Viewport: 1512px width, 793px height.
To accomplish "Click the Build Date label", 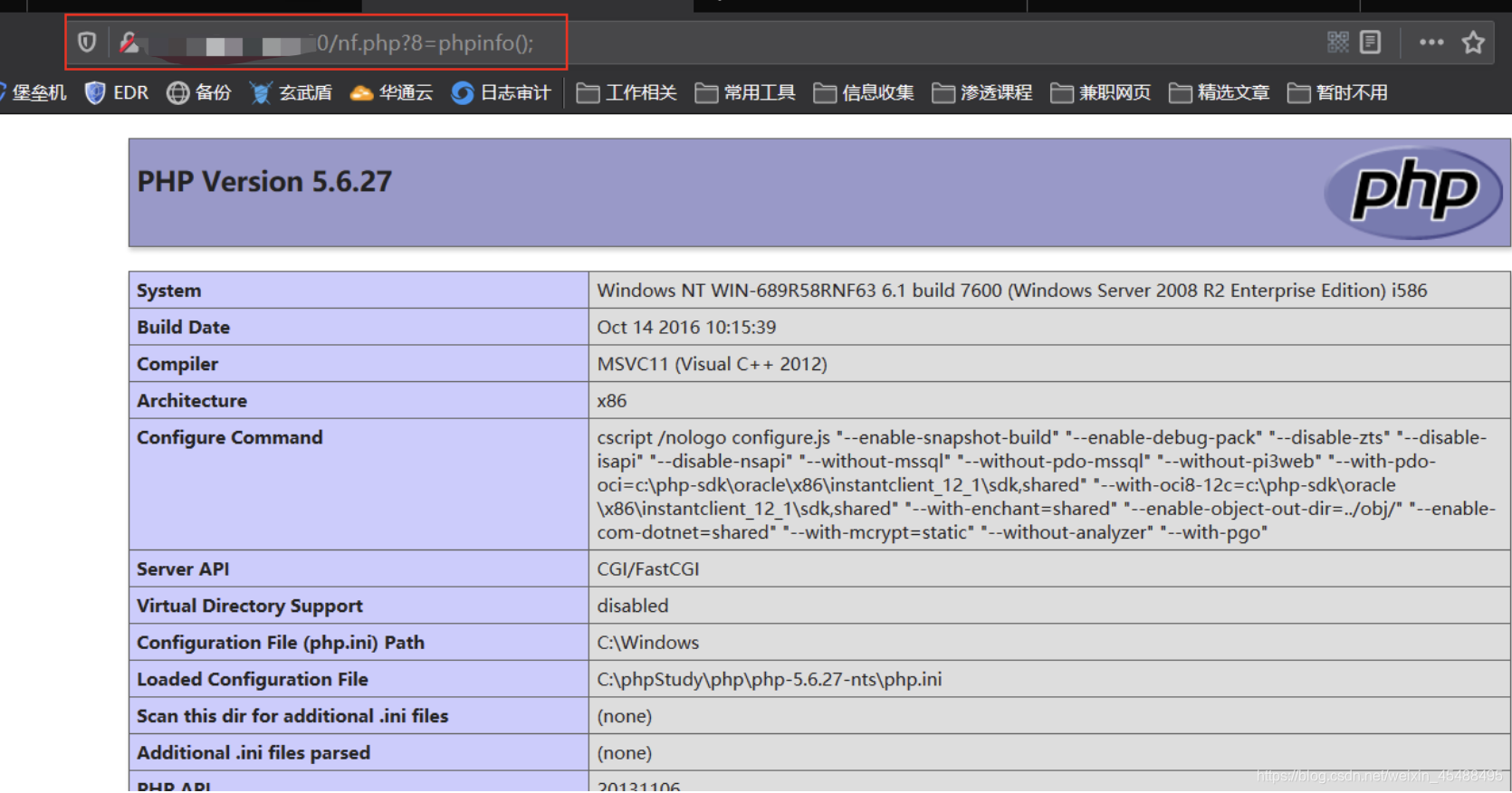I will click(x=183, y=327).
